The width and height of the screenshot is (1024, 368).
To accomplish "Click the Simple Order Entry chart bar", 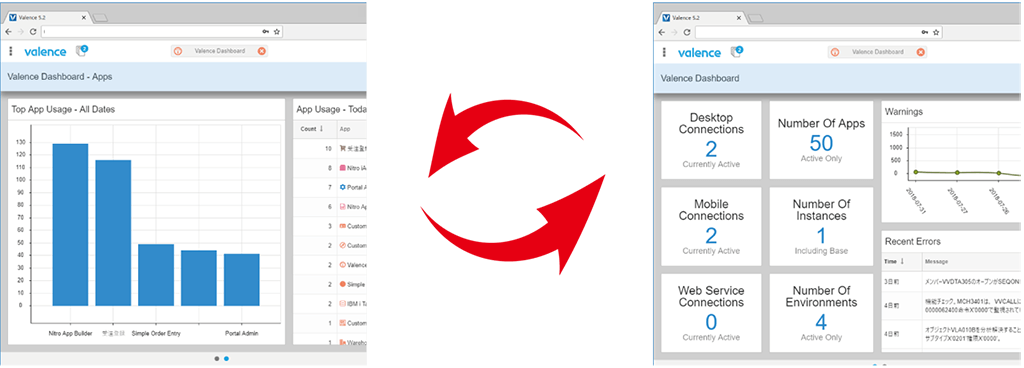I will 156,275.
